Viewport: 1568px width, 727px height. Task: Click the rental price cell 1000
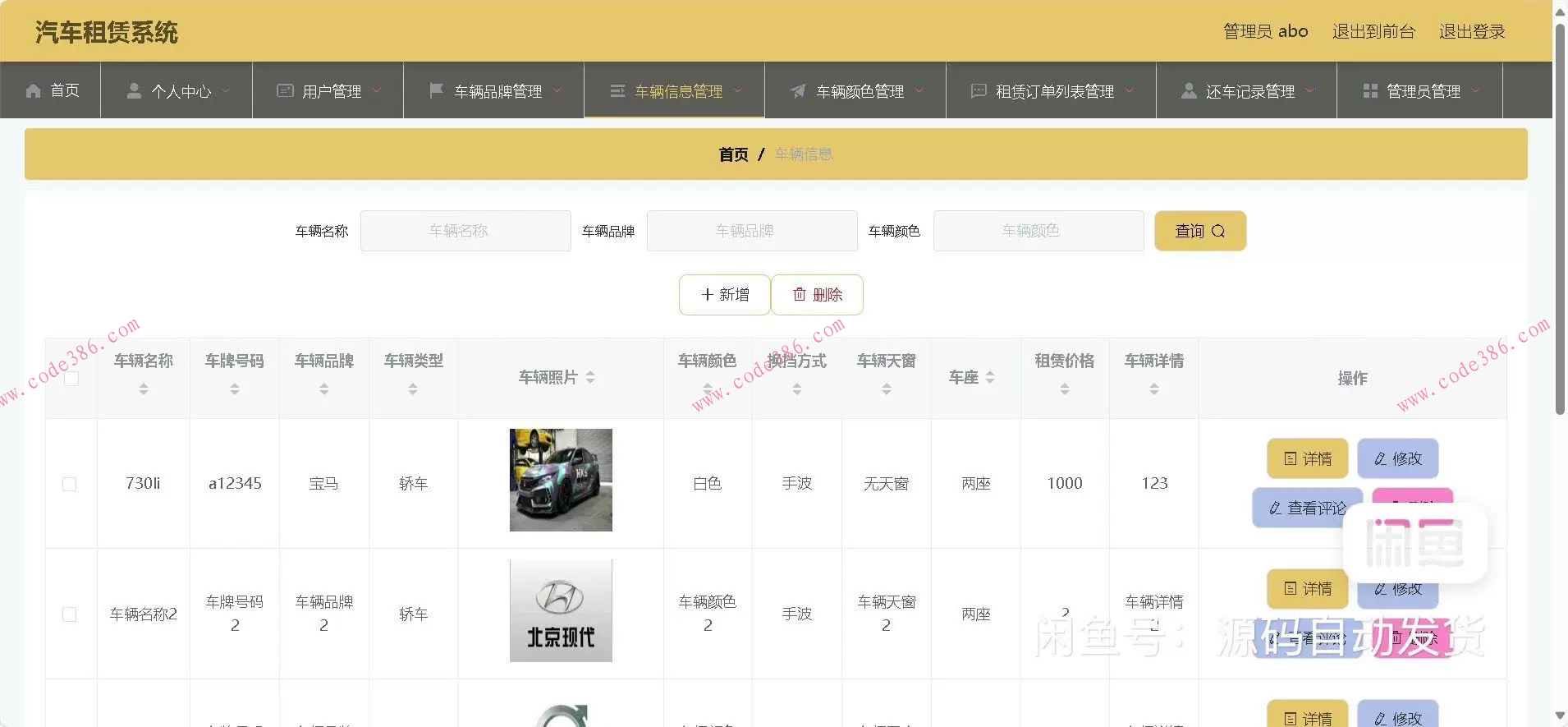point(1065,484)
